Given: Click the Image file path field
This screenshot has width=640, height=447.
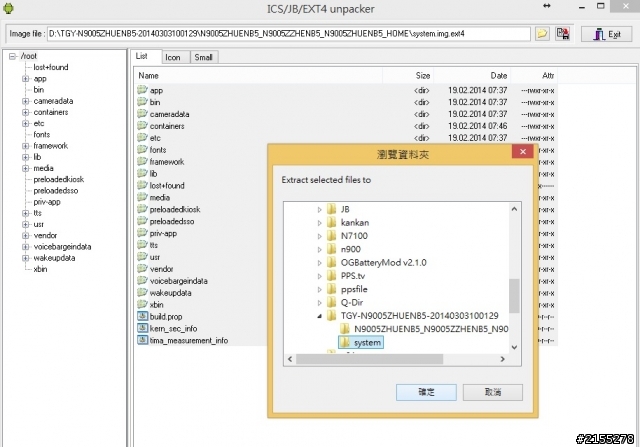Looking at the screenshot, I should pos(289,33).
